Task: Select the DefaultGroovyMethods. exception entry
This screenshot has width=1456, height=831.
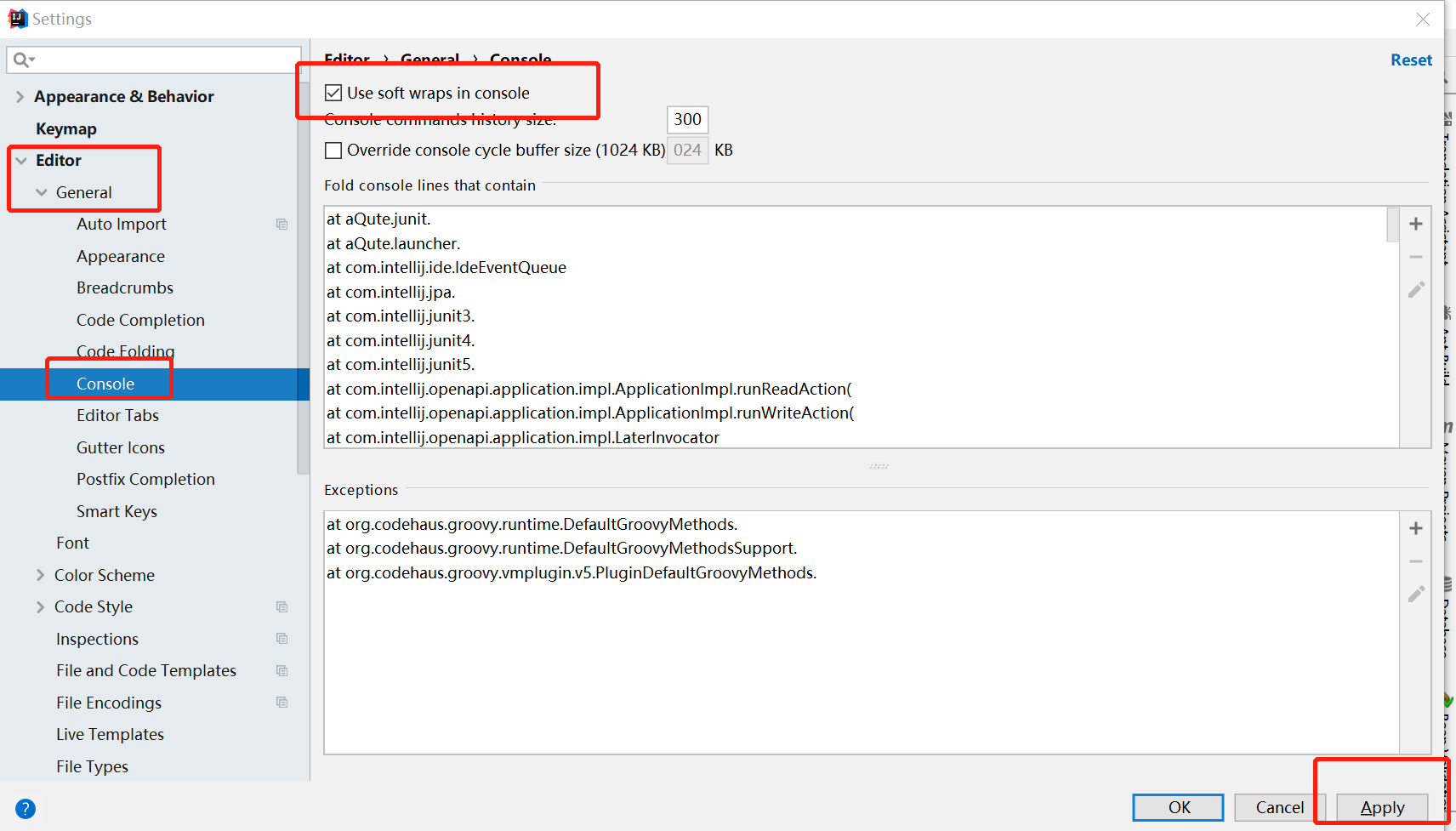Action: pyautogui.click(x=532, y=525)
